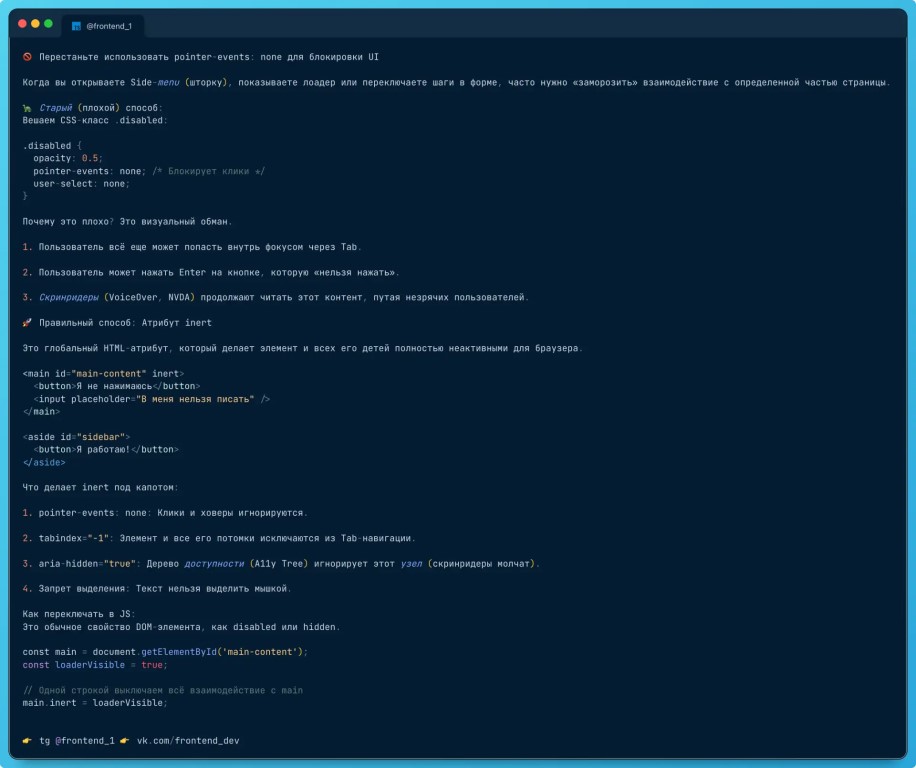
Task: Click the blue icon in the @frontend_1 tab
Action: click(76, 26)
